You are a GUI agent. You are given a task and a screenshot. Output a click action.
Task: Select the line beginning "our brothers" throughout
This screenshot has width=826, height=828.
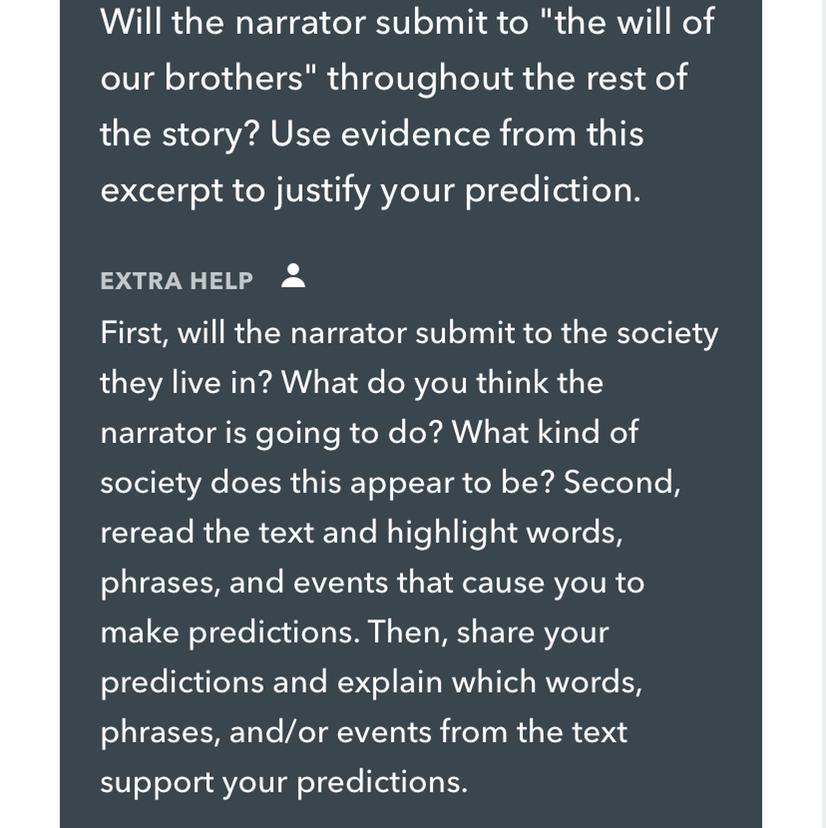pos(393,79)
